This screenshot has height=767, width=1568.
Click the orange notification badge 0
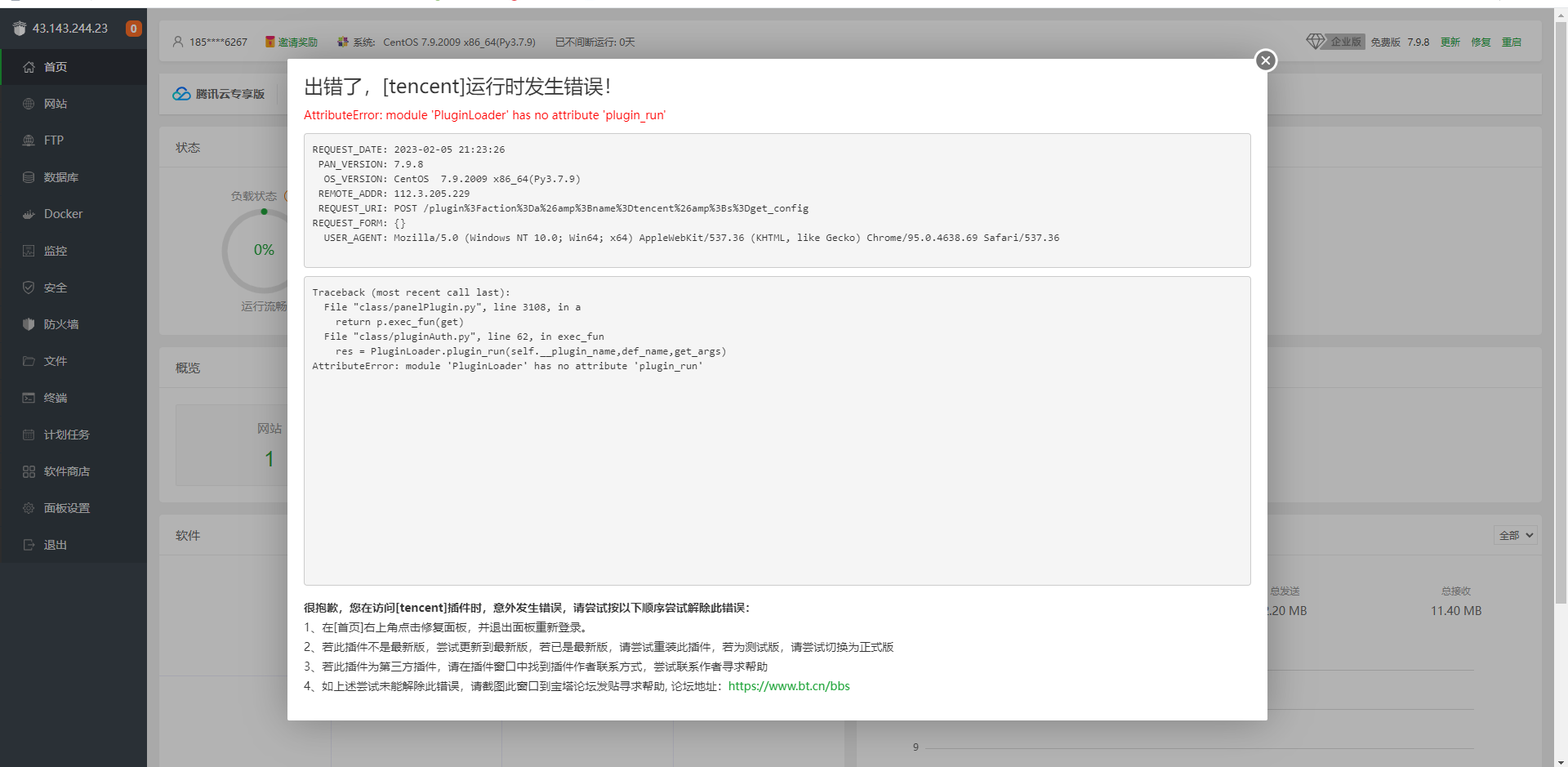[x=134, y=29]
